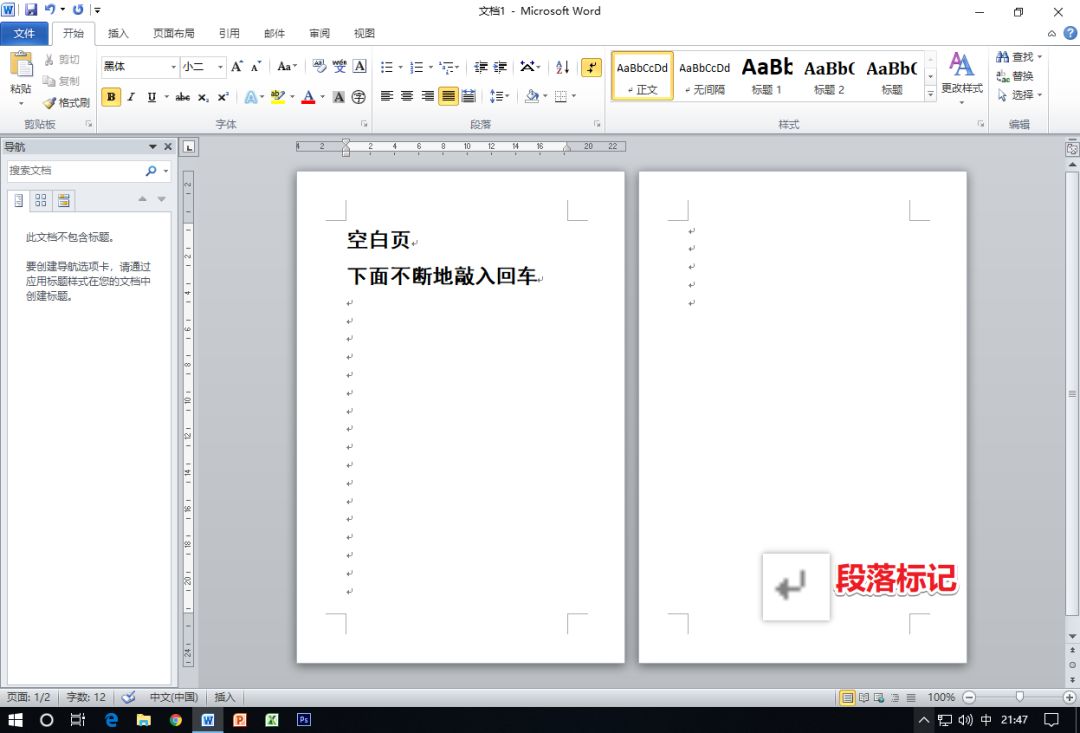Click the Replace button in editing group
Viewport: 1080px width, 733px height.
(x=1015, y=76)
